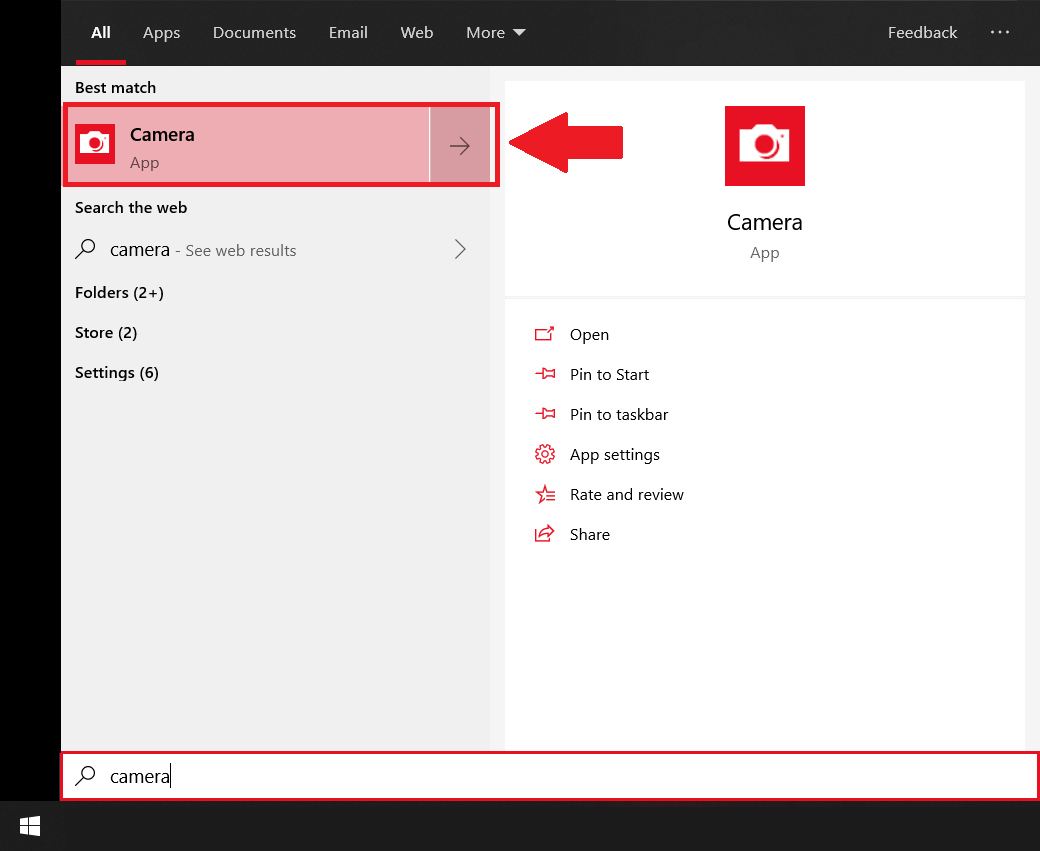Click the Feedback link

[922, 32]
